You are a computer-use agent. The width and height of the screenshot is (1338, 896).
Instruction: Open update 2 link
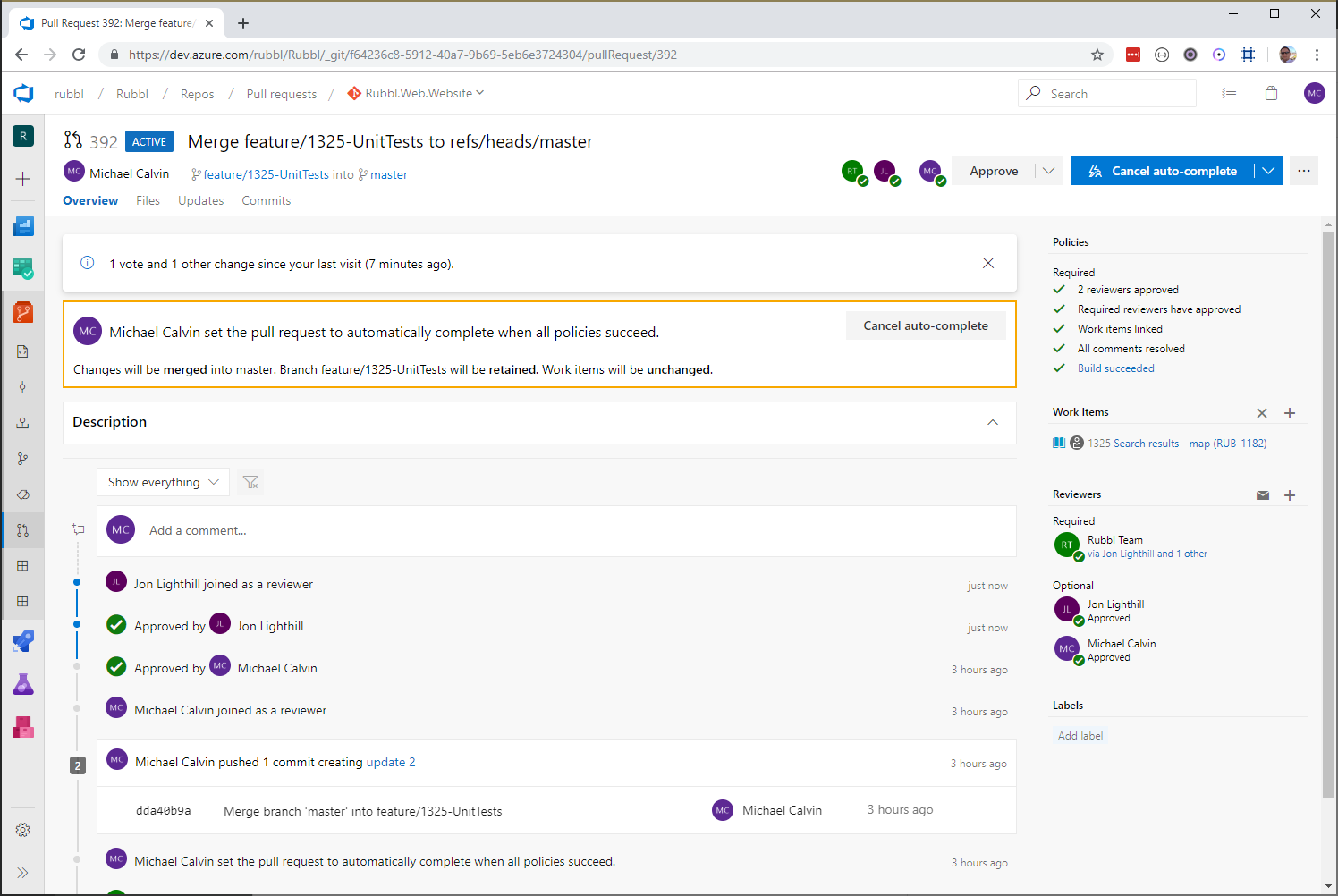pyautogui.click(x=391, y=762)
